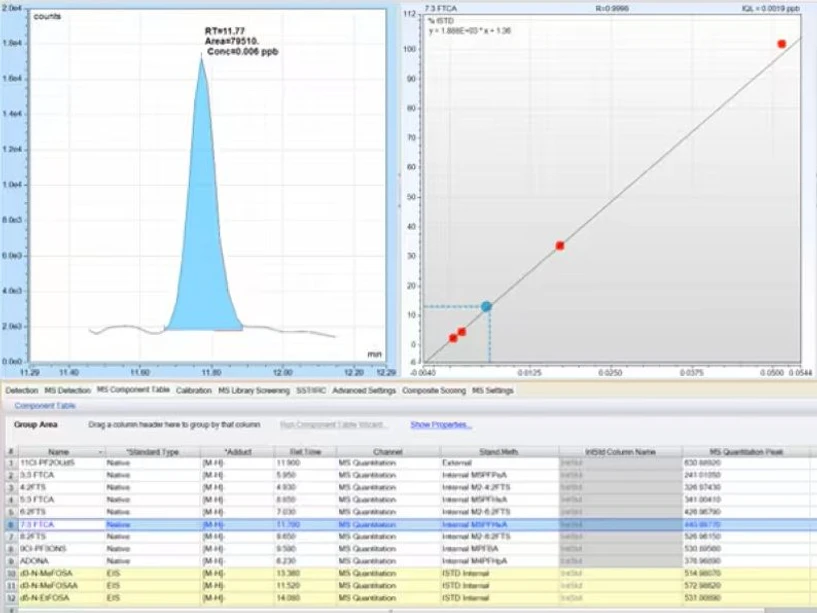Screen dimensions: 817x613
Task: Select the 11Cl-PF3OUdS component row
Action: pos(412,463)
